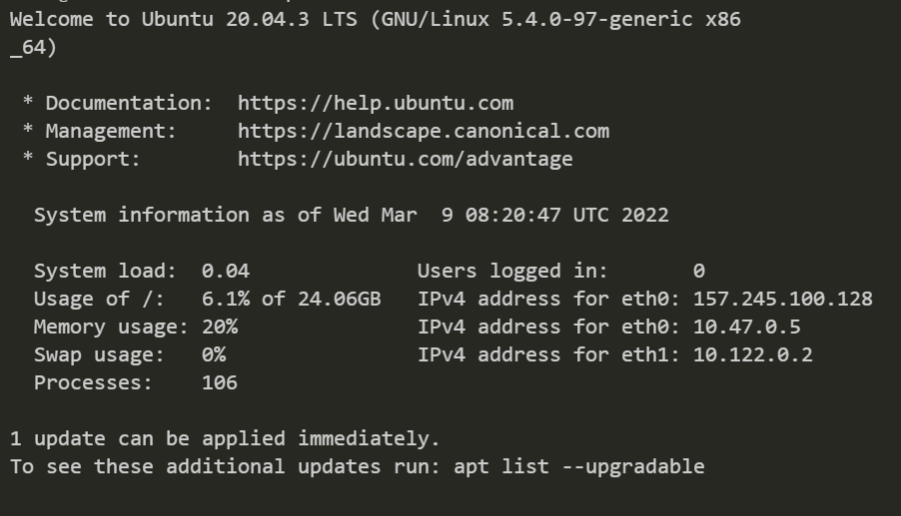Screen dimensions: 901x516
Task: Click the disk usage 6.1% of 24.06GB
Action: coord(291,299)
